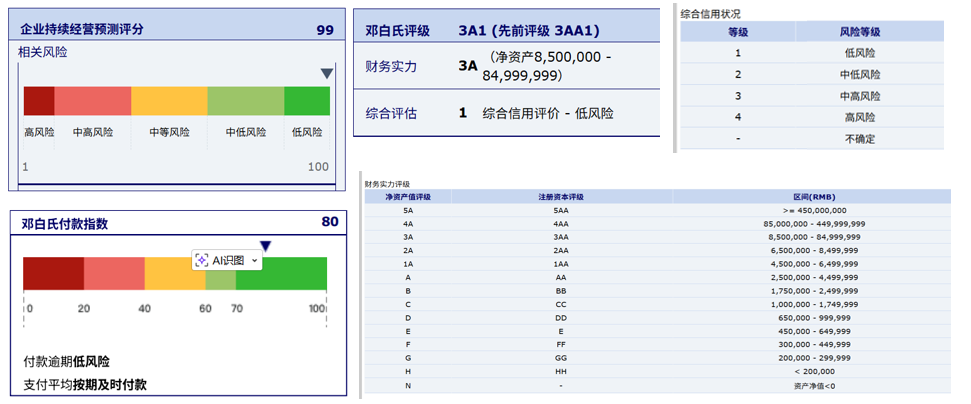The height and width of the screenshot is (404, 971).
Task: Click the 1,000,000 - 1,749,999 range cell
Action: [814, 304]
